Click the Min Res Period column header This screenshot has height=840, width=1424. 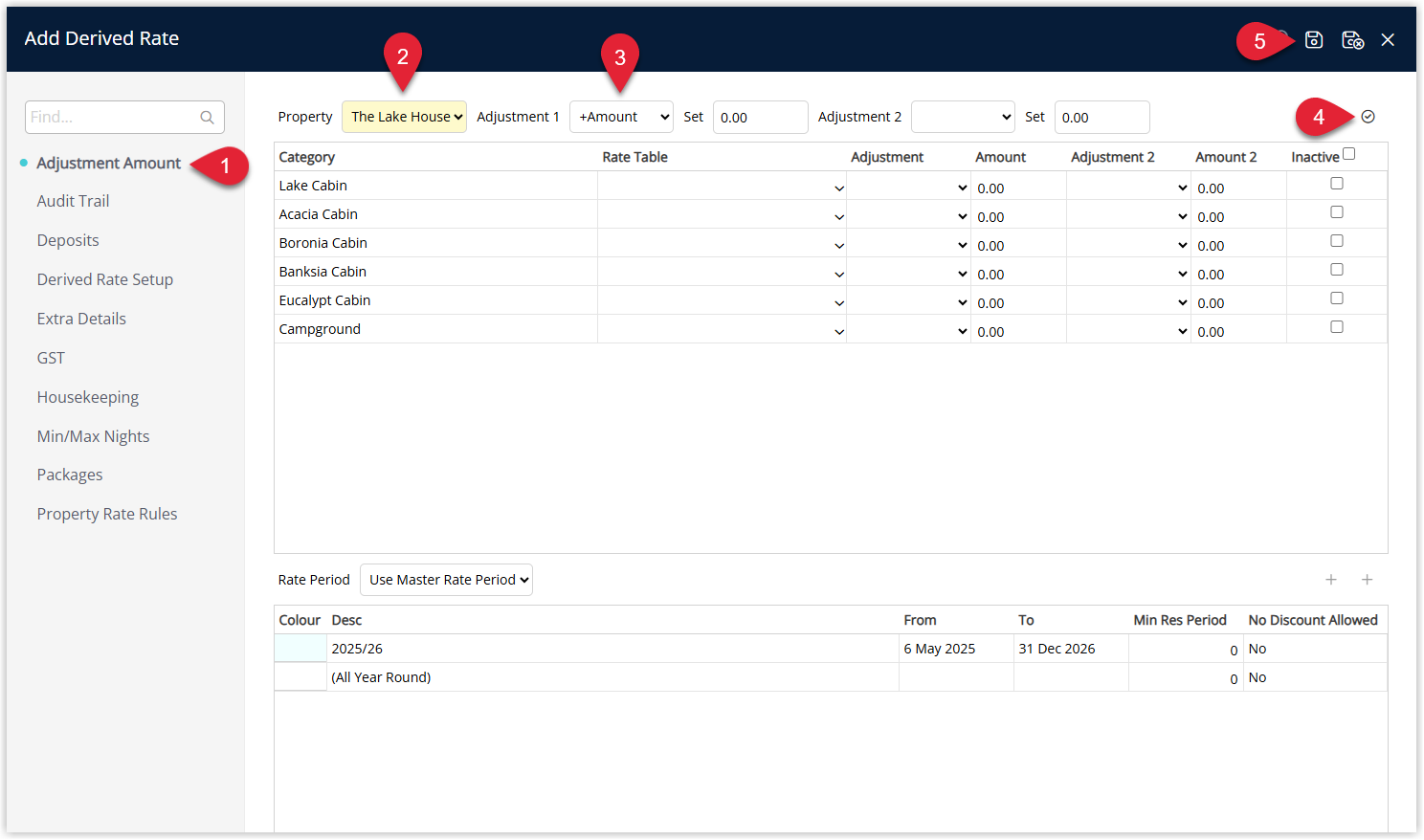pyautogui.click(x=1180, y=620)
